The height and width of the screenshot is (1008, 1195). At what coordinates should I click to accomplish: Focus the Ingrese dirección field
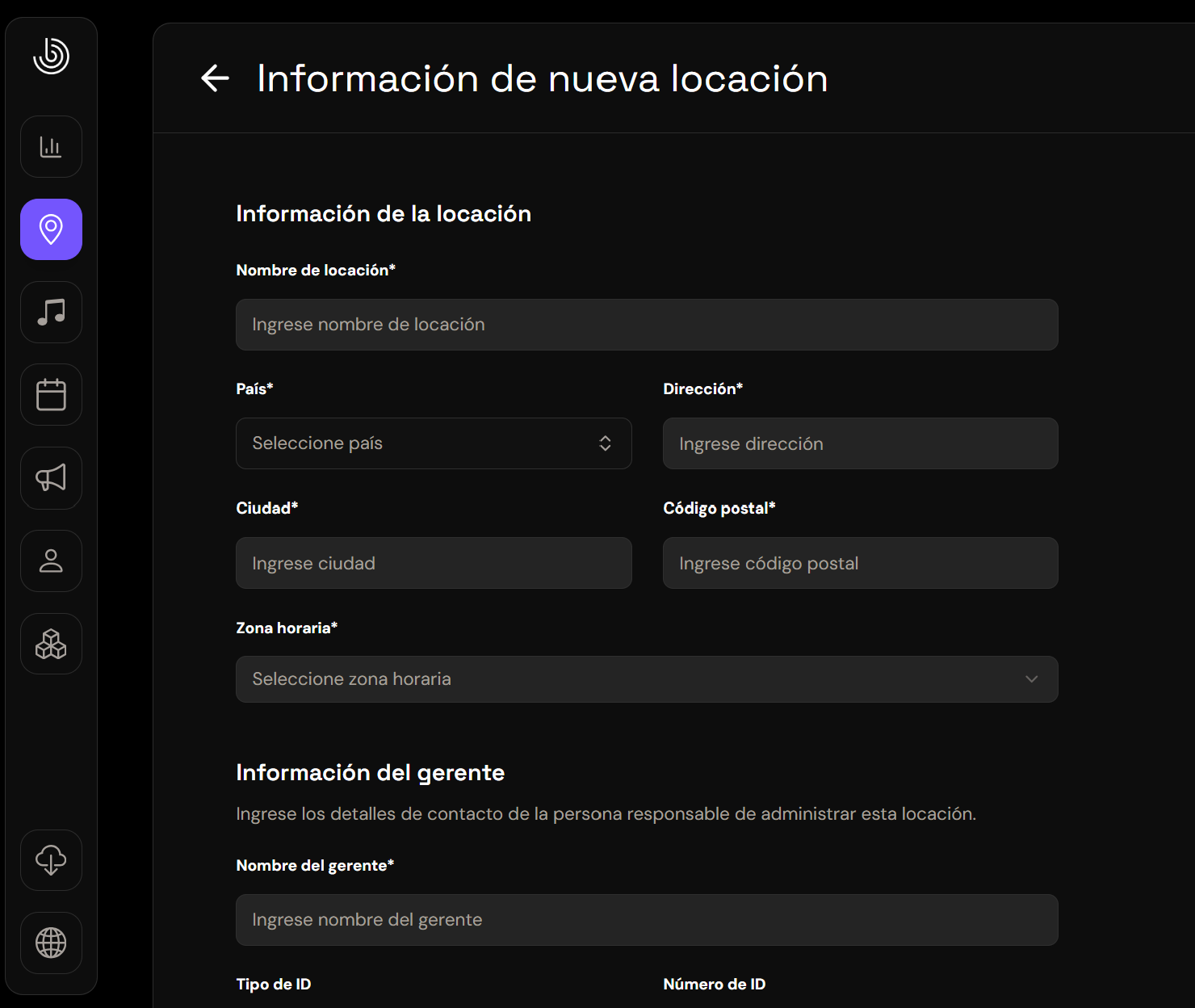tap(861, 443)
